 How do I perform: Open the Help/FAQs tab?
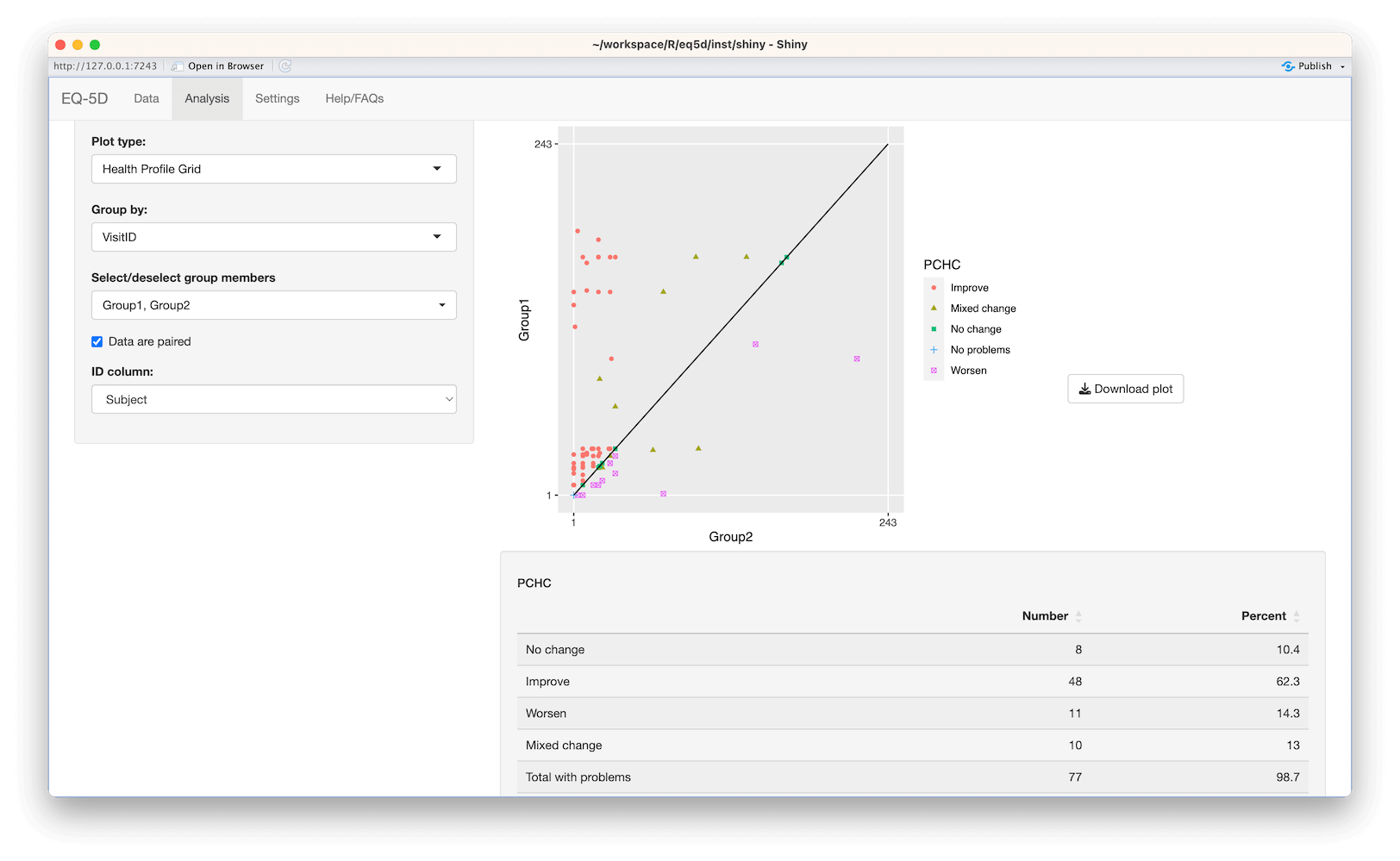click(x=353, y=98)
